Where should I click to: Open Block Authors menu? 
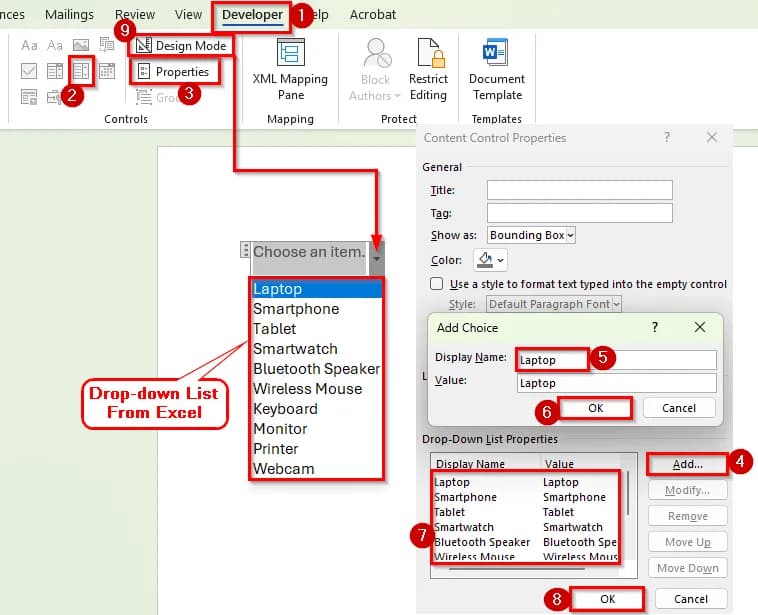(x=375, y=70)
